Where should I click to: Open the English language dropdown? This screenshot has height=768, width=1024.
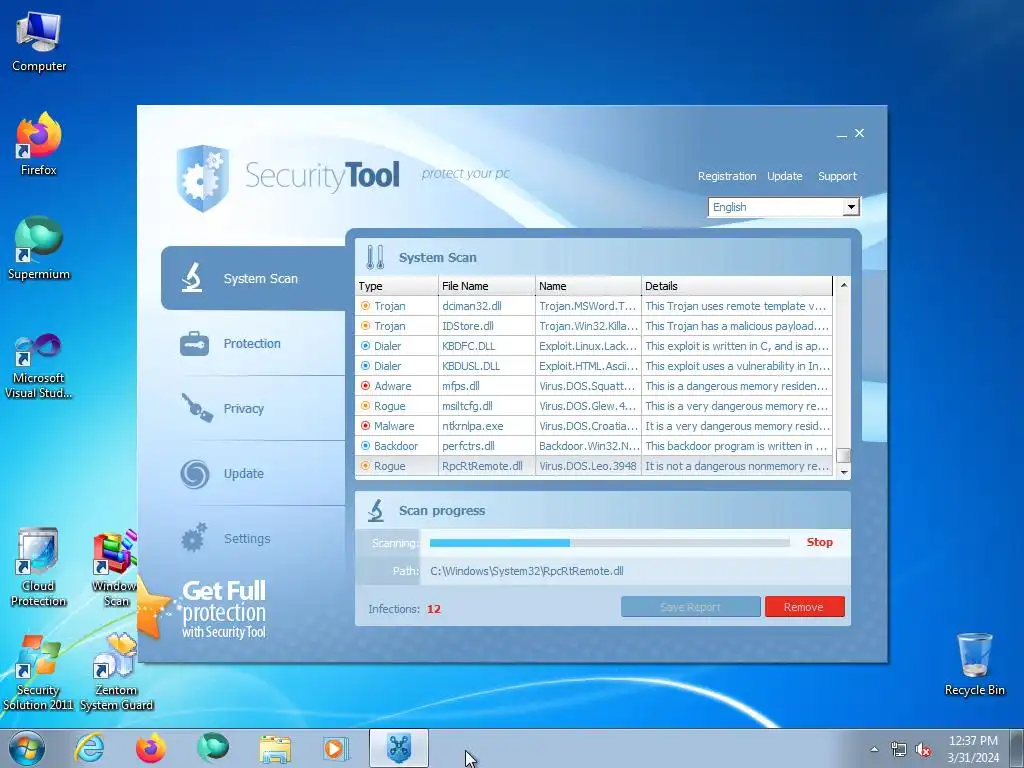pyautogui.click(x=784, y=207)
